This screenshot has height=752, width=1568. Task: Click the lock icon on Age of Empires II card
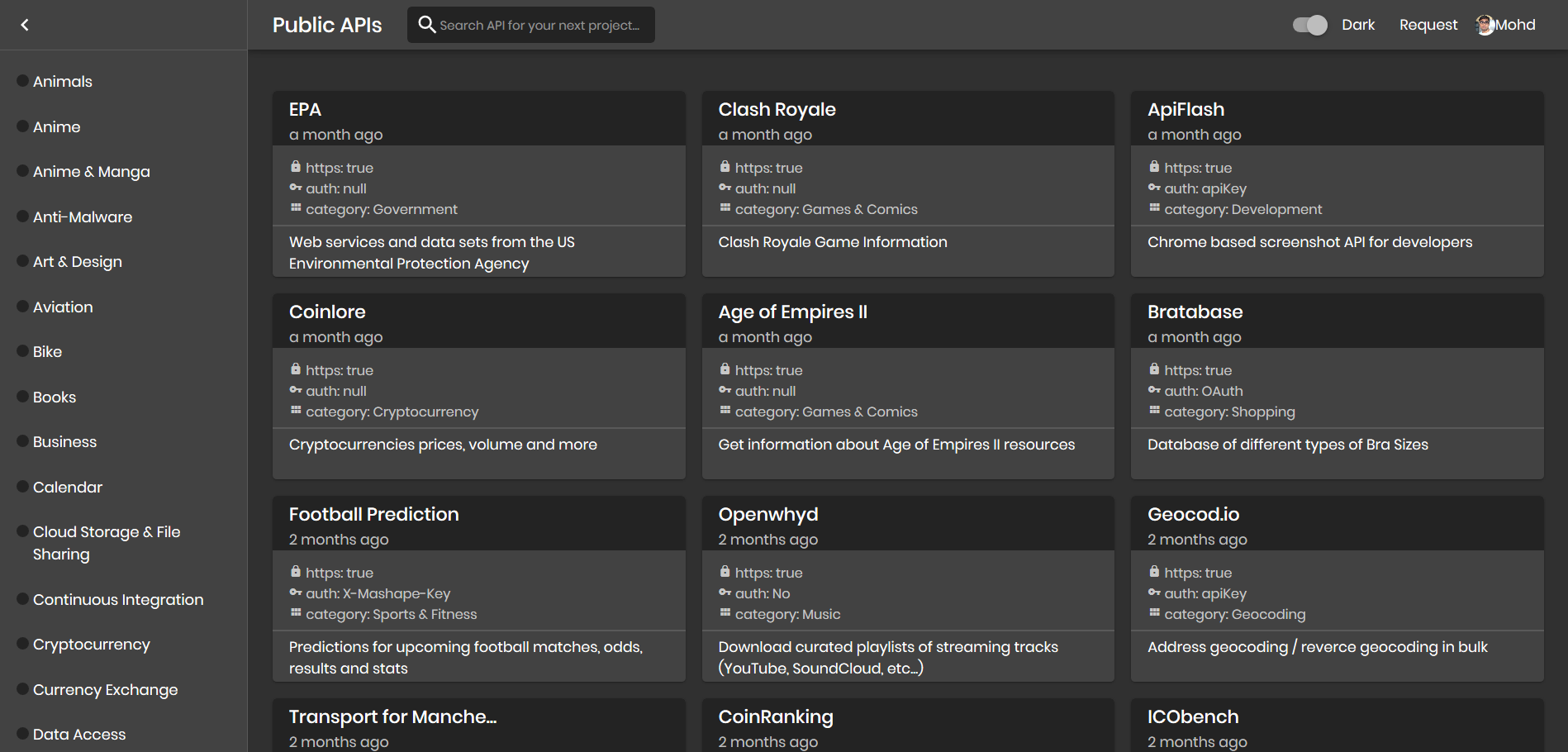725,369
